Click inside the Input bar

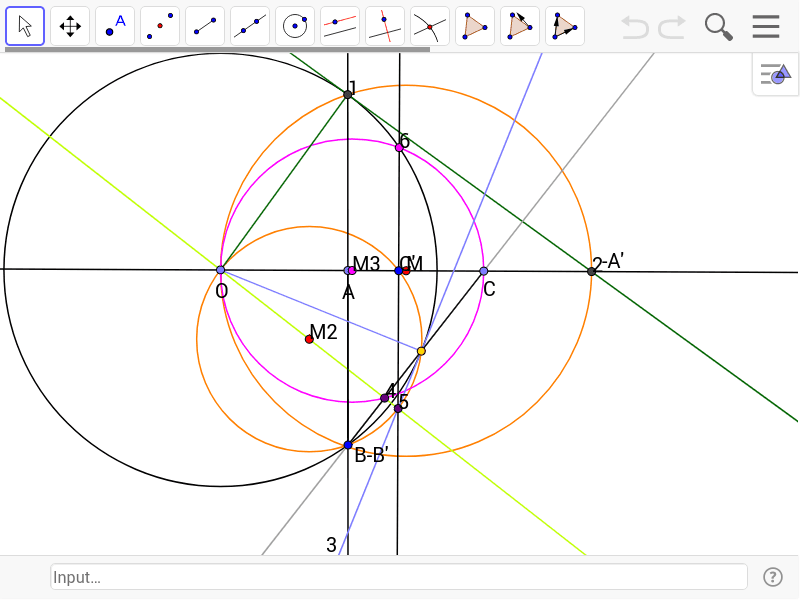click(x=398, y=577)
